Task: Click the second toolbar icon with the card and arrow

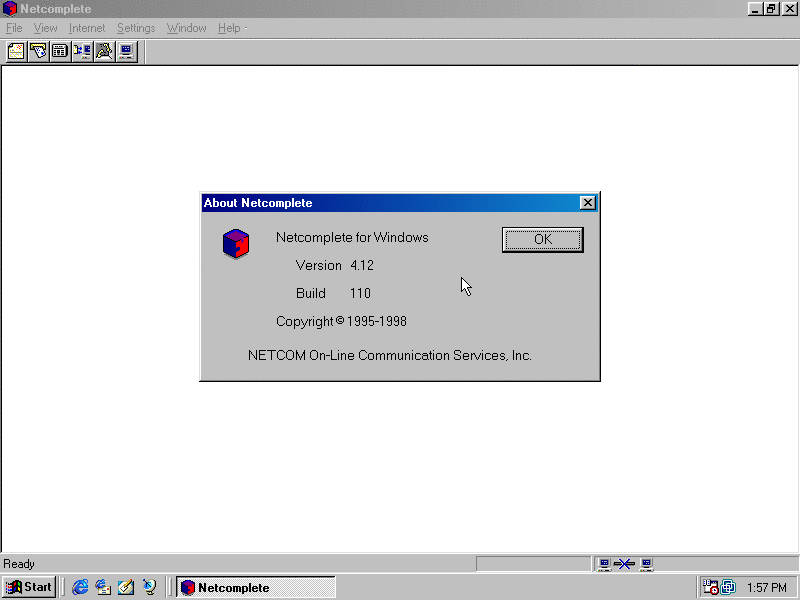Action: (x=38, y=51)
